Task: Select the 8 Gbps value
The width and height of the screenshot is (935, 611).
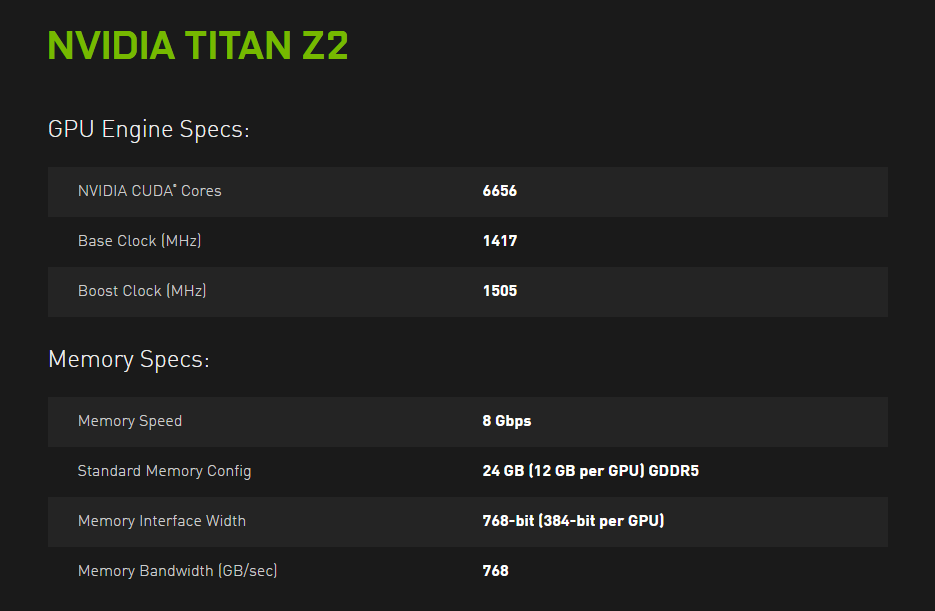Action: 506,421
